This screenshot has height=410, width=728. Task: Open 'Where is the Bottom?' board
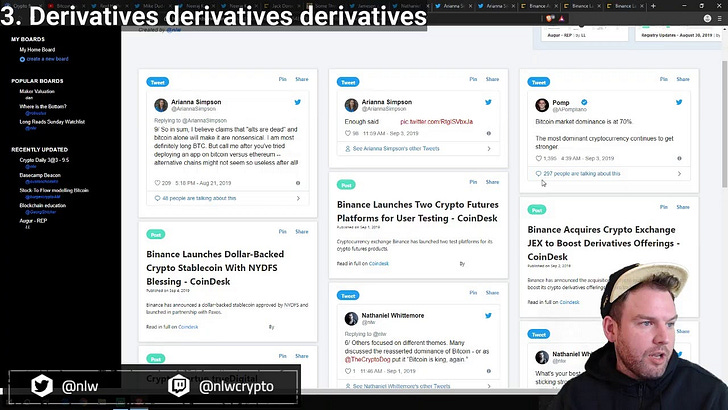click(x=43, y=106)
